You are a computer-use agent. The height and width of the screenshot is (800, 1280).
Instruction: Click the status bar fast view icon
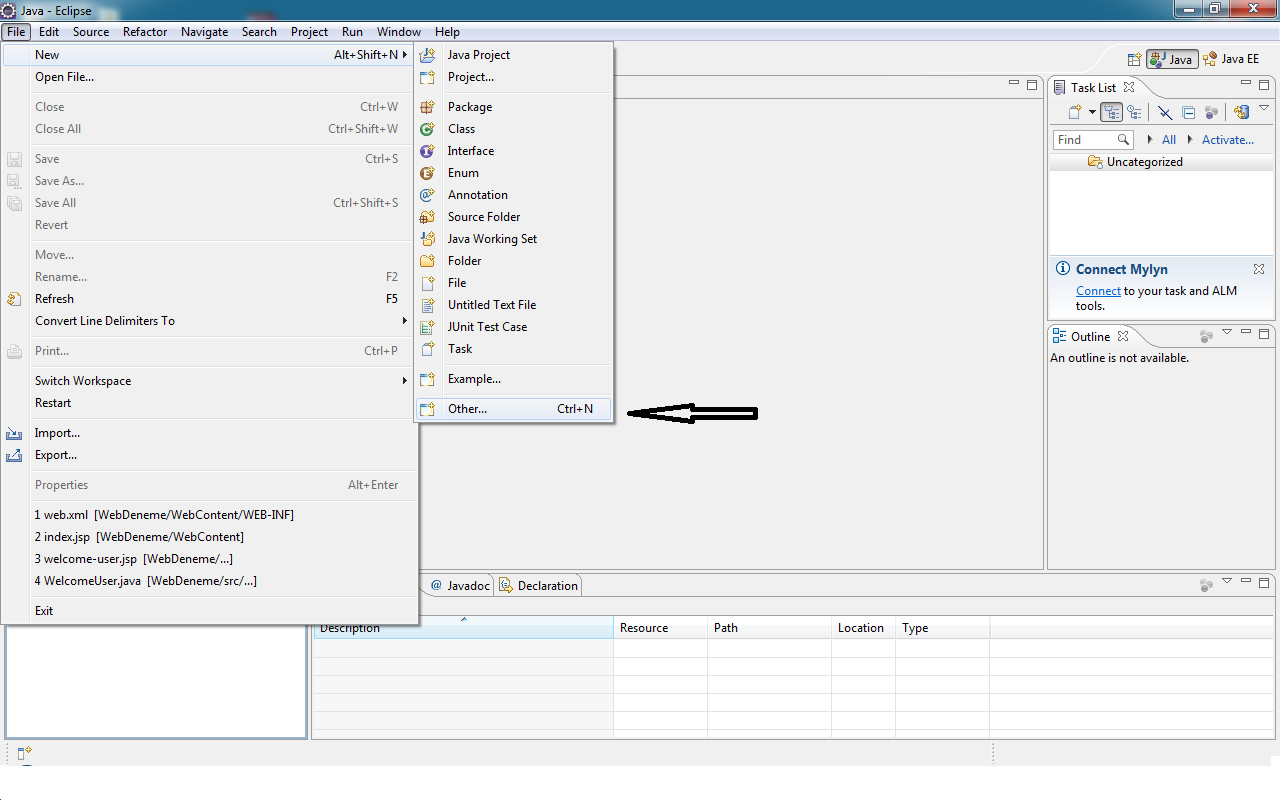pyautogui.click(x=24, y=752)
